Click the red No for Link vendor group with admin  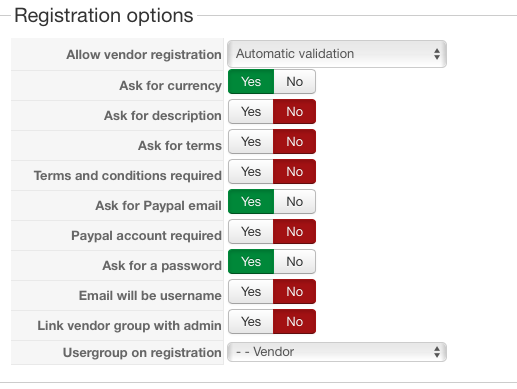pos(294,322)
